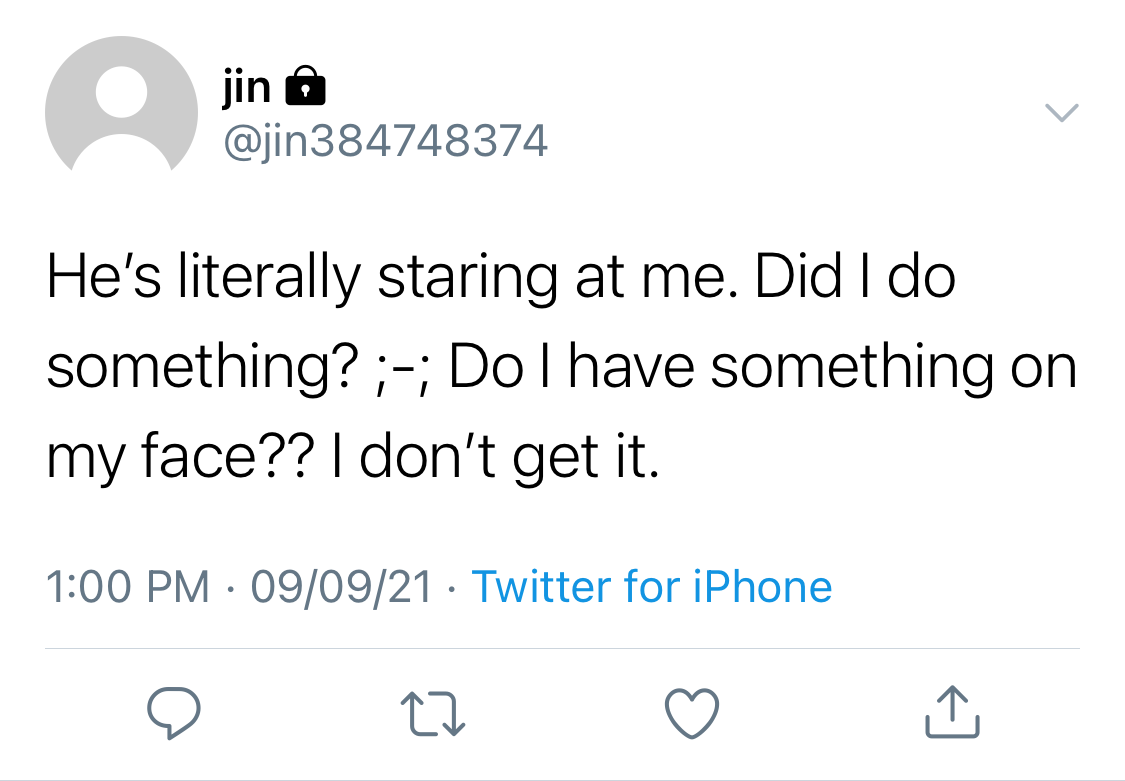Image resolution: width=1125 pixels, height=781 pixels.
Task: Open jin's gray default profile avatar
Action: pos(121,105)
